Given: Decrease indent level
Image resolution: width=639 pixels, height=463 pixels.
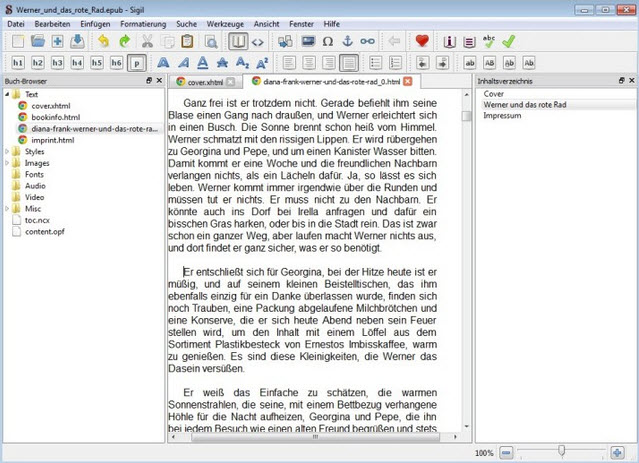Looking at the screenshot, I should pyautogui.click(x=422, y=63).
